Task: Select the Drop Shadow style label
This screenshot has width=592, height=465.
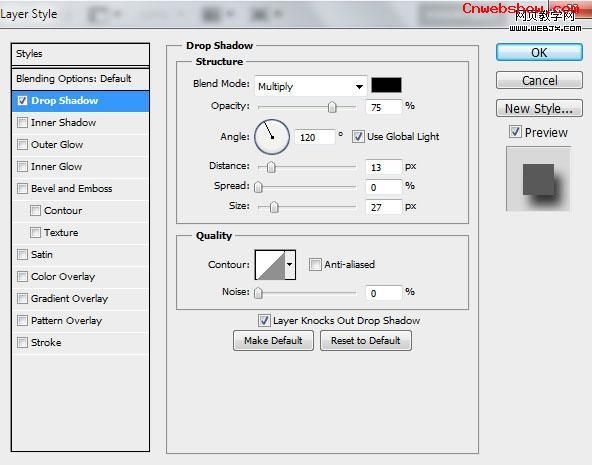Action: pos(65,100)
